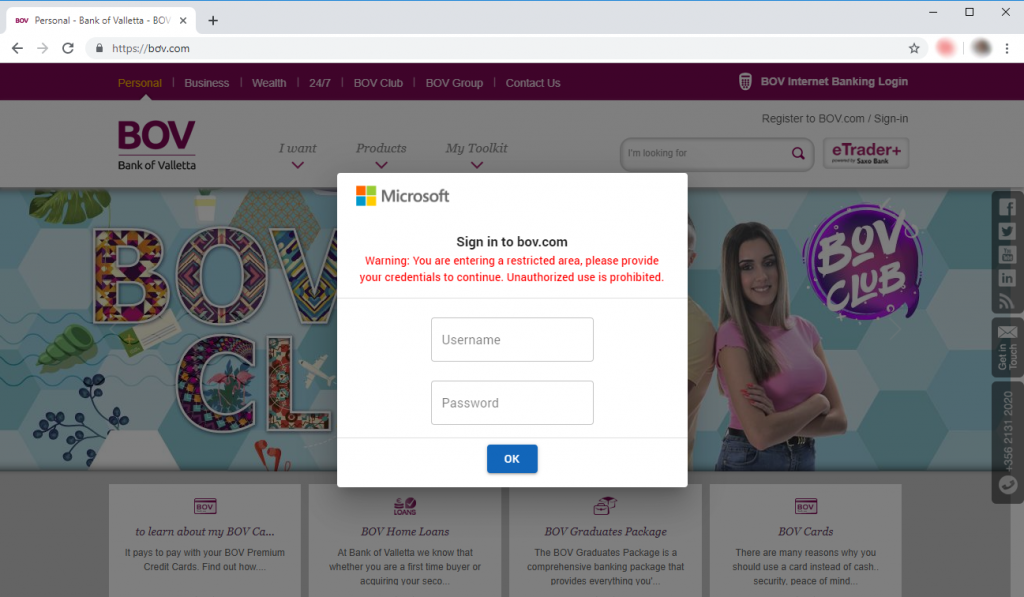Click the BOV Bank of Valletta logo

(x=157, y=145)
